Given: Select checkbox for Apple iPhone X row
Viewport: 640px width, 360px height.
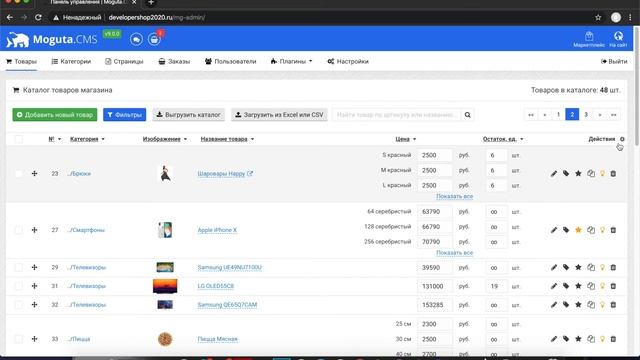Looking at the screenshot, I should (x=19, y=230).
